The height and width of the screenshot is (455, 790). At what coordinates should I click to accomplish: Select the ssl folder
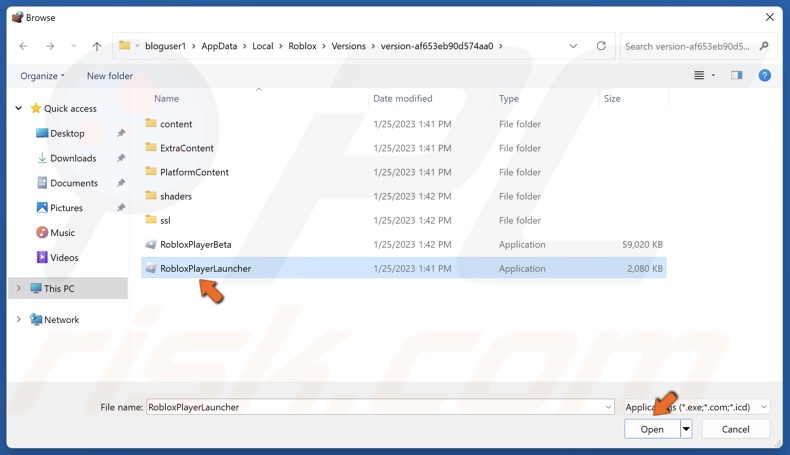pyautogui.click(x=165, y=220)
